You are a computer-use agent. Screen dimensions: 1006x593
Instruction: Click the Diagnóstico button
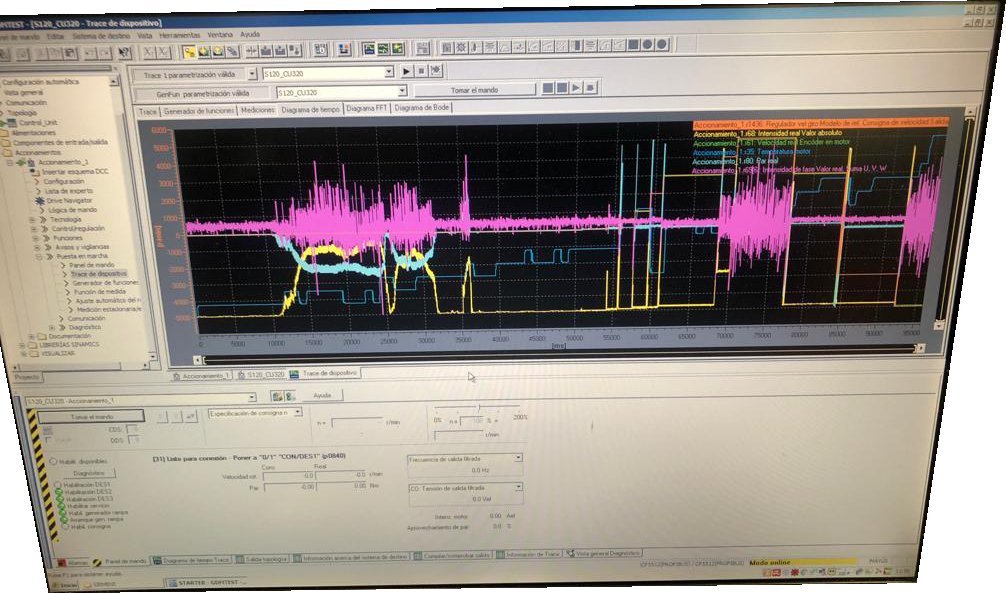[x=89, y=473]
